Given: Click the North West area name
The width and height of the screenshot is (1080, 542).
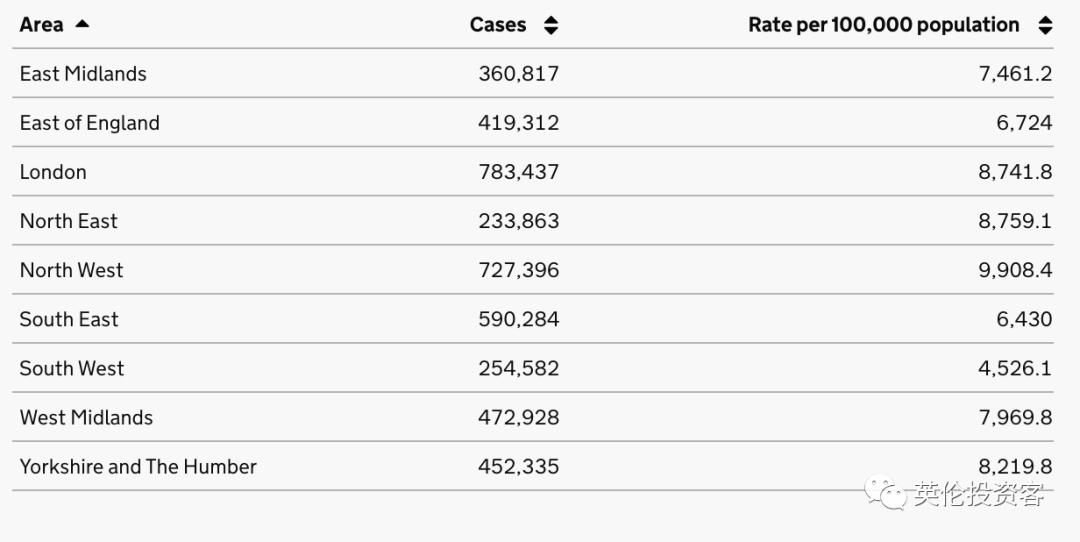Looking at the screenshot, I should coord(72,270).
